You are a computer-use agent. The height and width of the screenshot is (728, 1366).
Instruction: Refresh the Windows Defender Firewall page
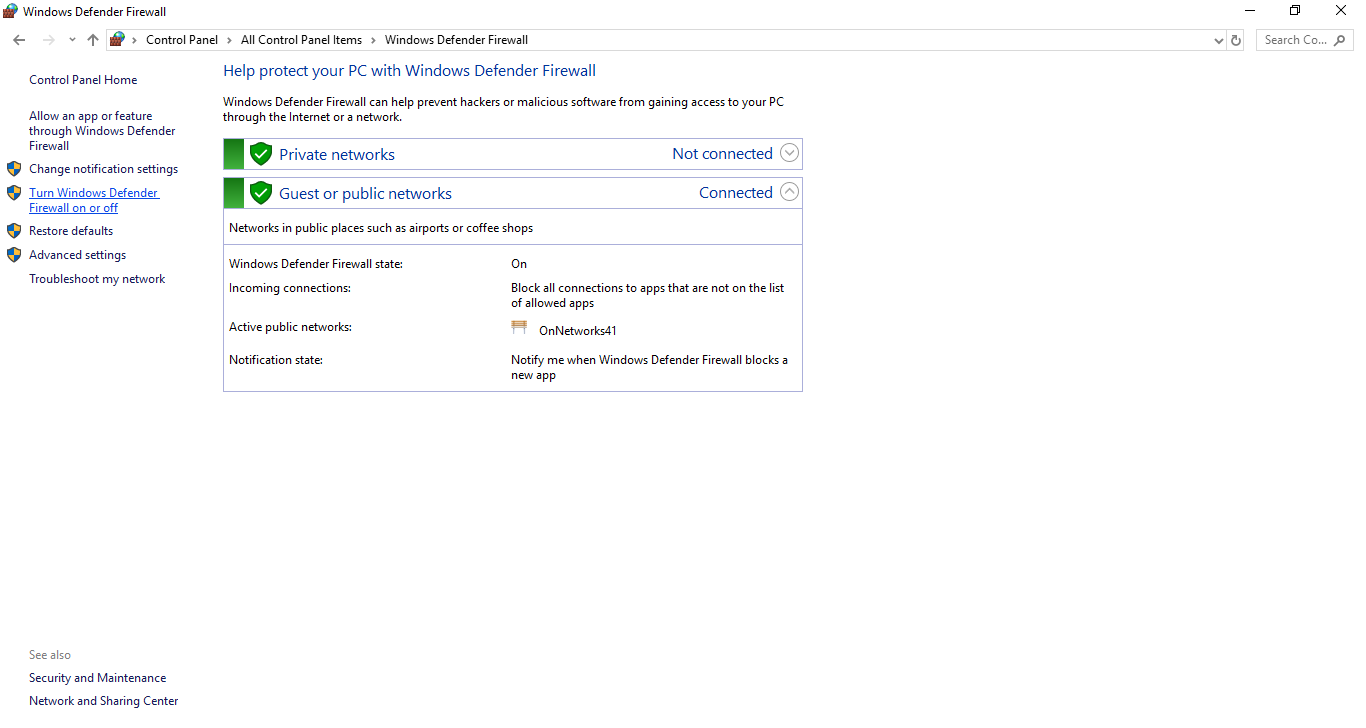coord(1236,40)
